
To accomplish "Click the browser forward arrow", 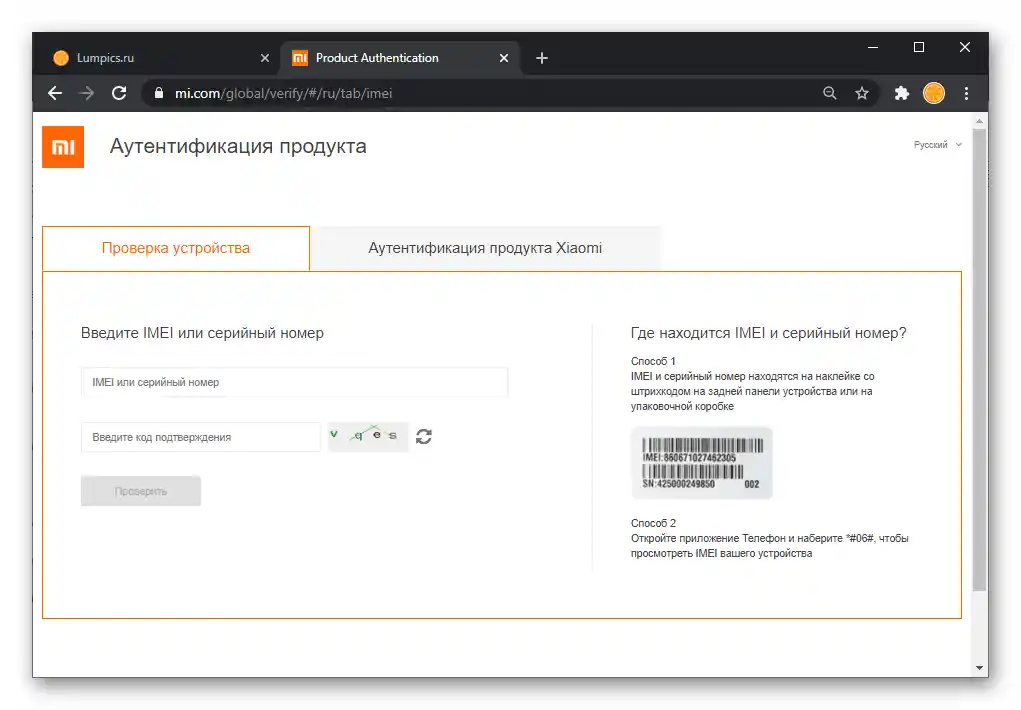I will [87, 93].
